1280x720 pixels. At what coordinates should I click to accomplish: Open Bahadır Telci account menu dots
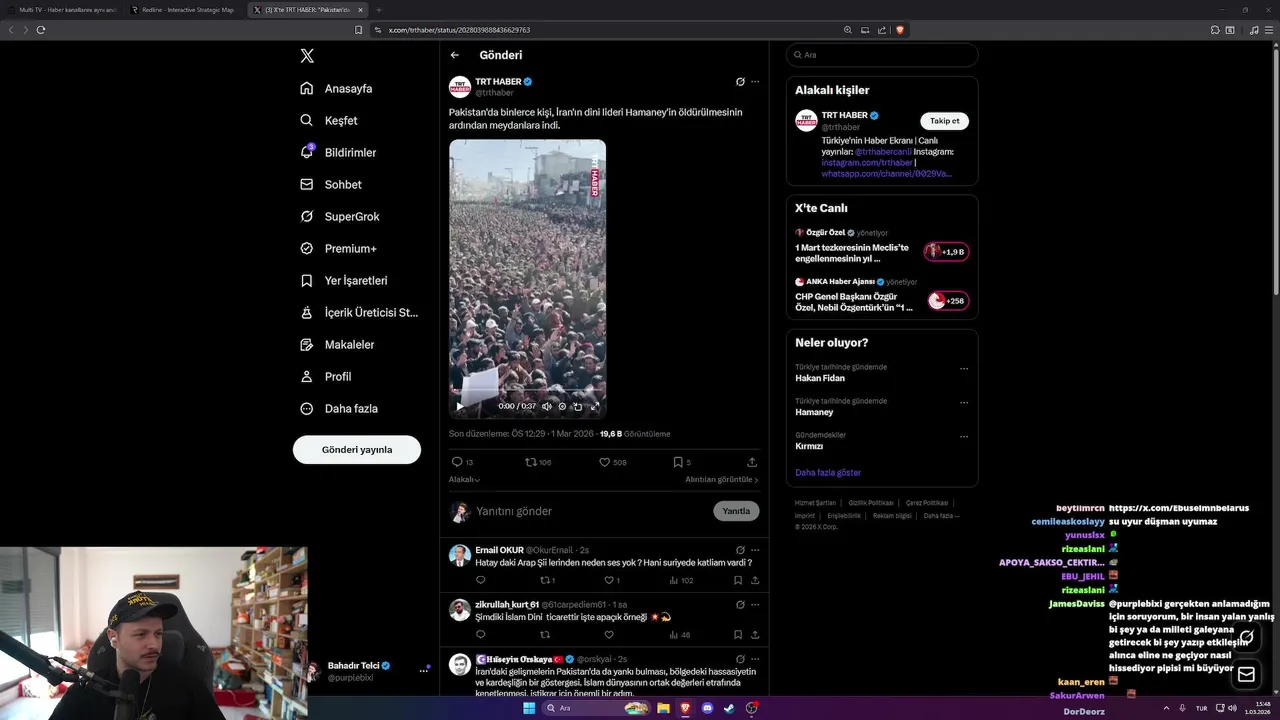pos(424,670)
